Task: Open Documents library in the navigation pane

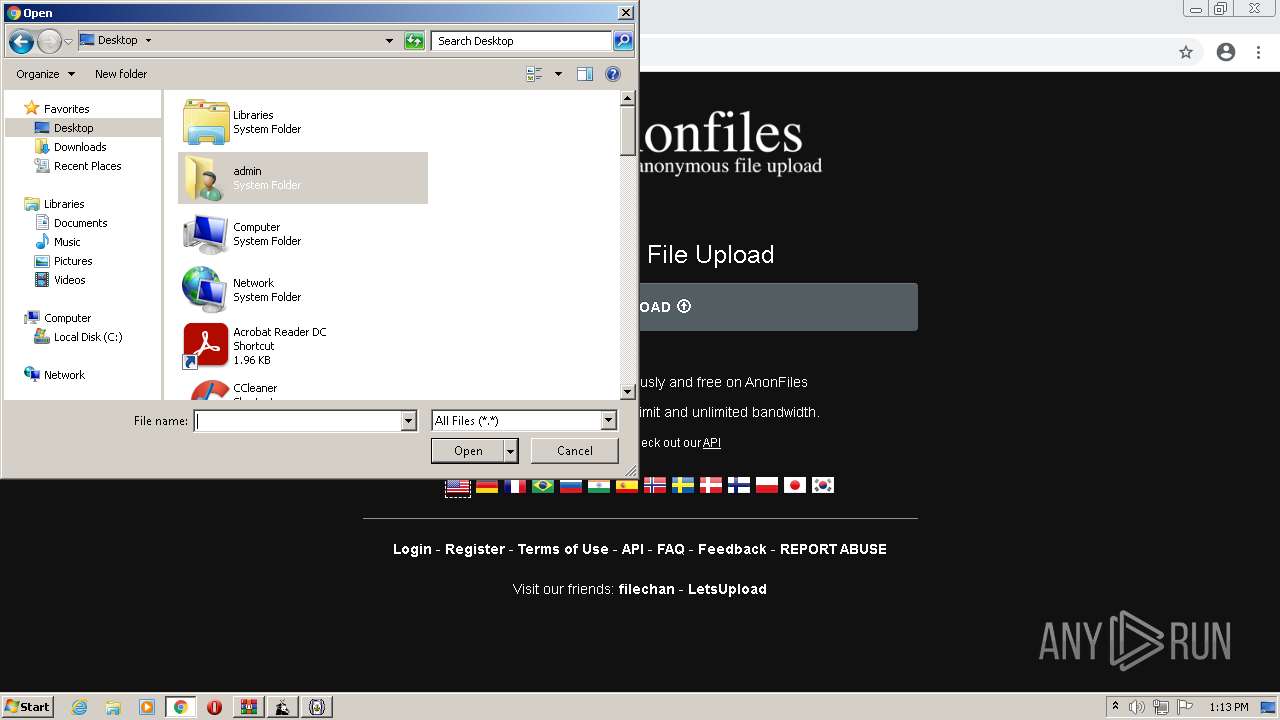Action: tap(80, 223)
